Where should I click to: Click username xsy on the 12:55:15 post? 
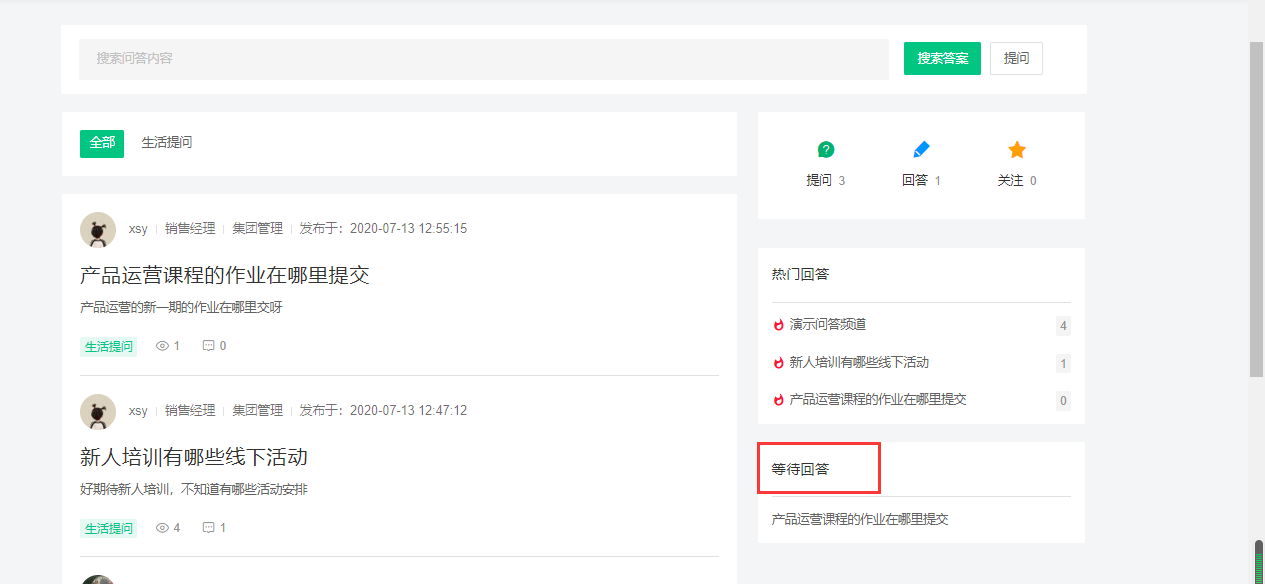[138, 229]
